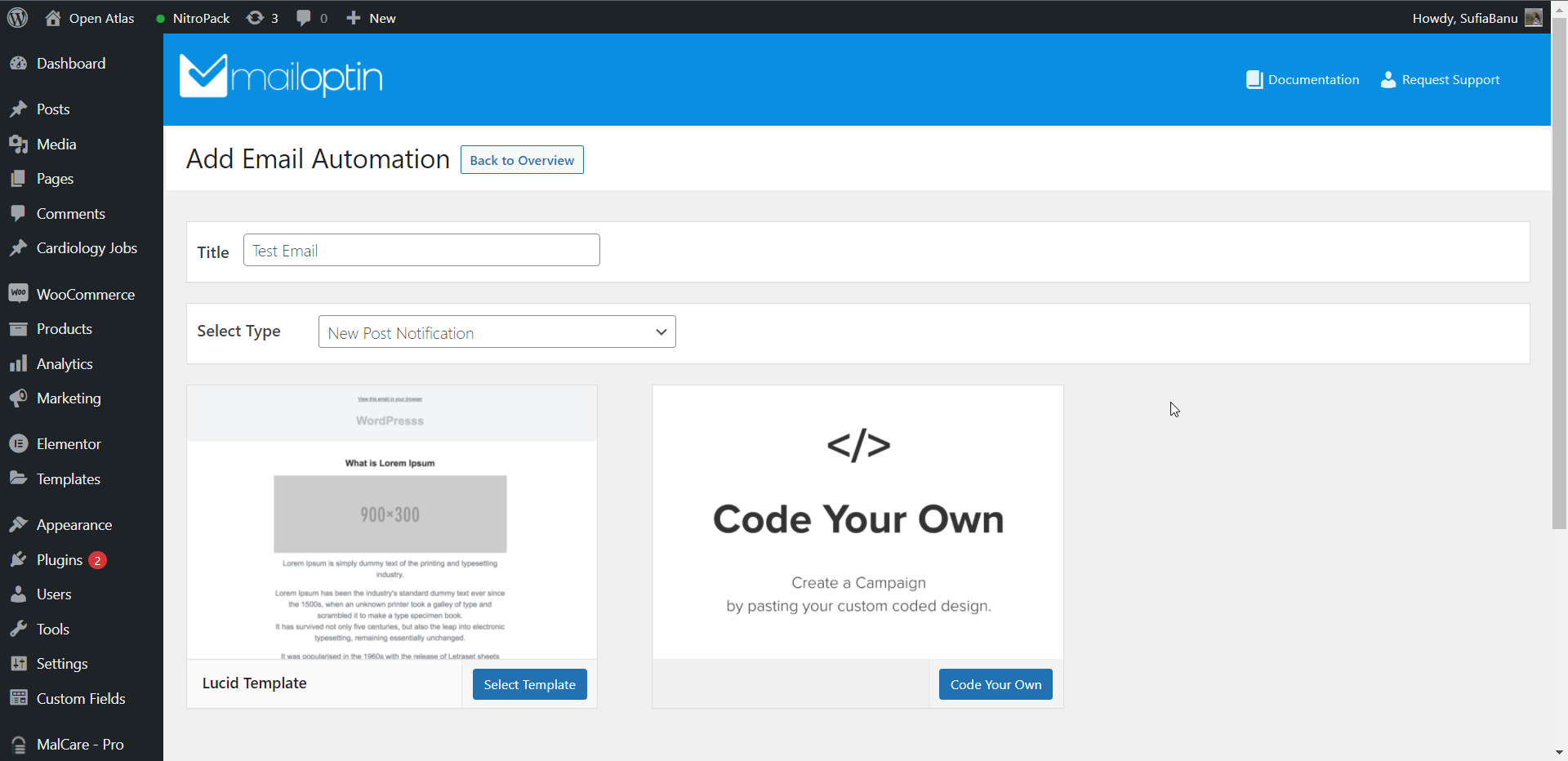Viewport: 1568px width, 761px height.
Task: Open WooCommerce menu item
Action: (x=82, y=294)
